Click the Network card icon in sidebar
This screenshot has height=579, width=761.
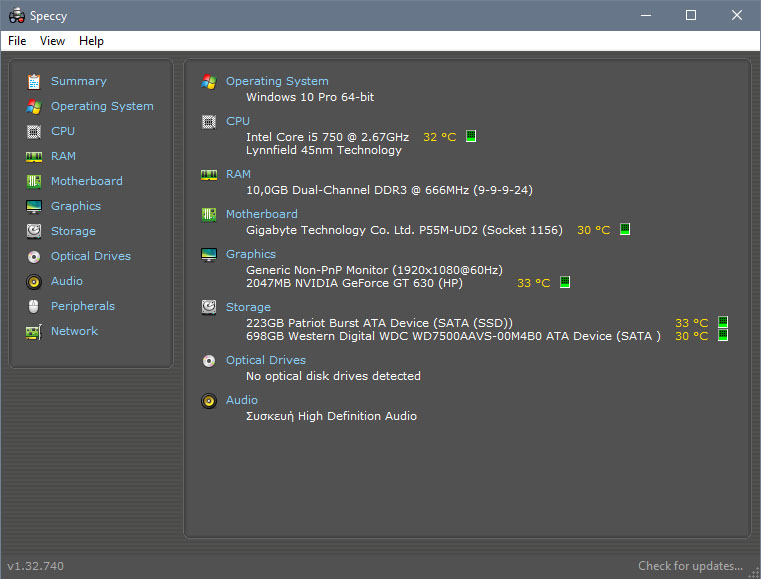pyautogui.click(x=33, y=331)
